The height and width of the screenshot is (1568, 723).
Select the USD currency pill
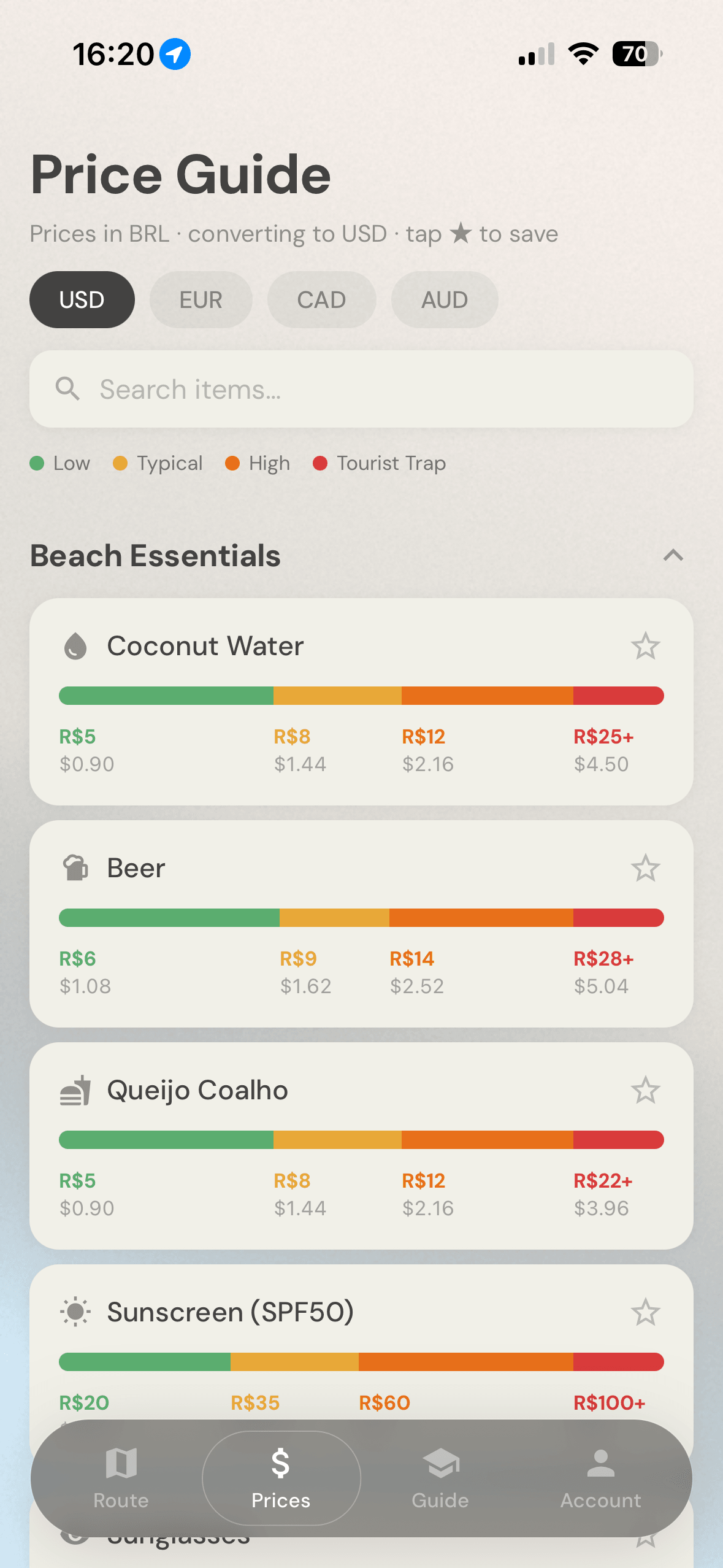(82, 300)
